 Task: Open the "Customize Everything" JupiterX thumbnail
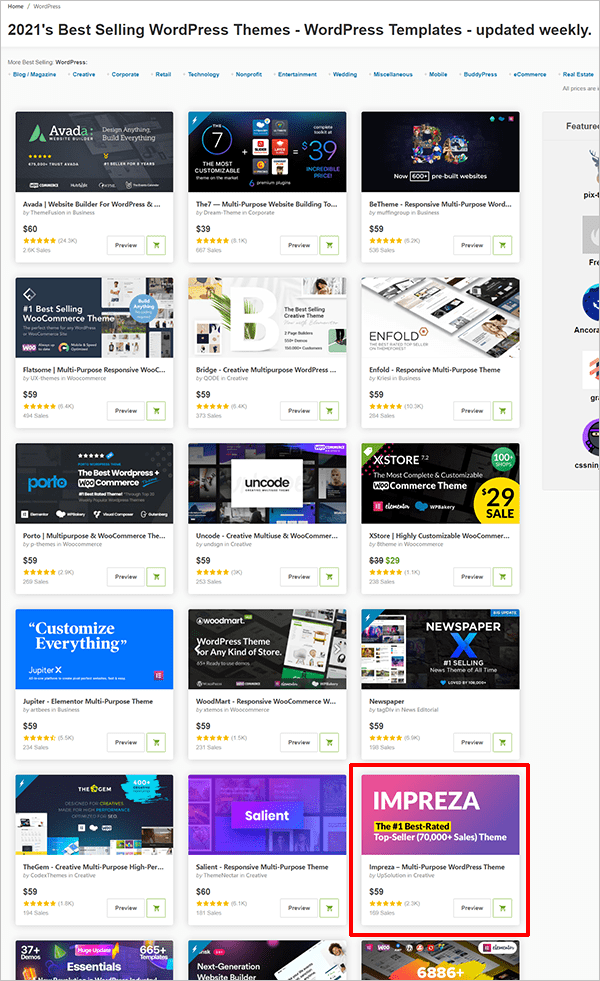(x=94, y=649)
